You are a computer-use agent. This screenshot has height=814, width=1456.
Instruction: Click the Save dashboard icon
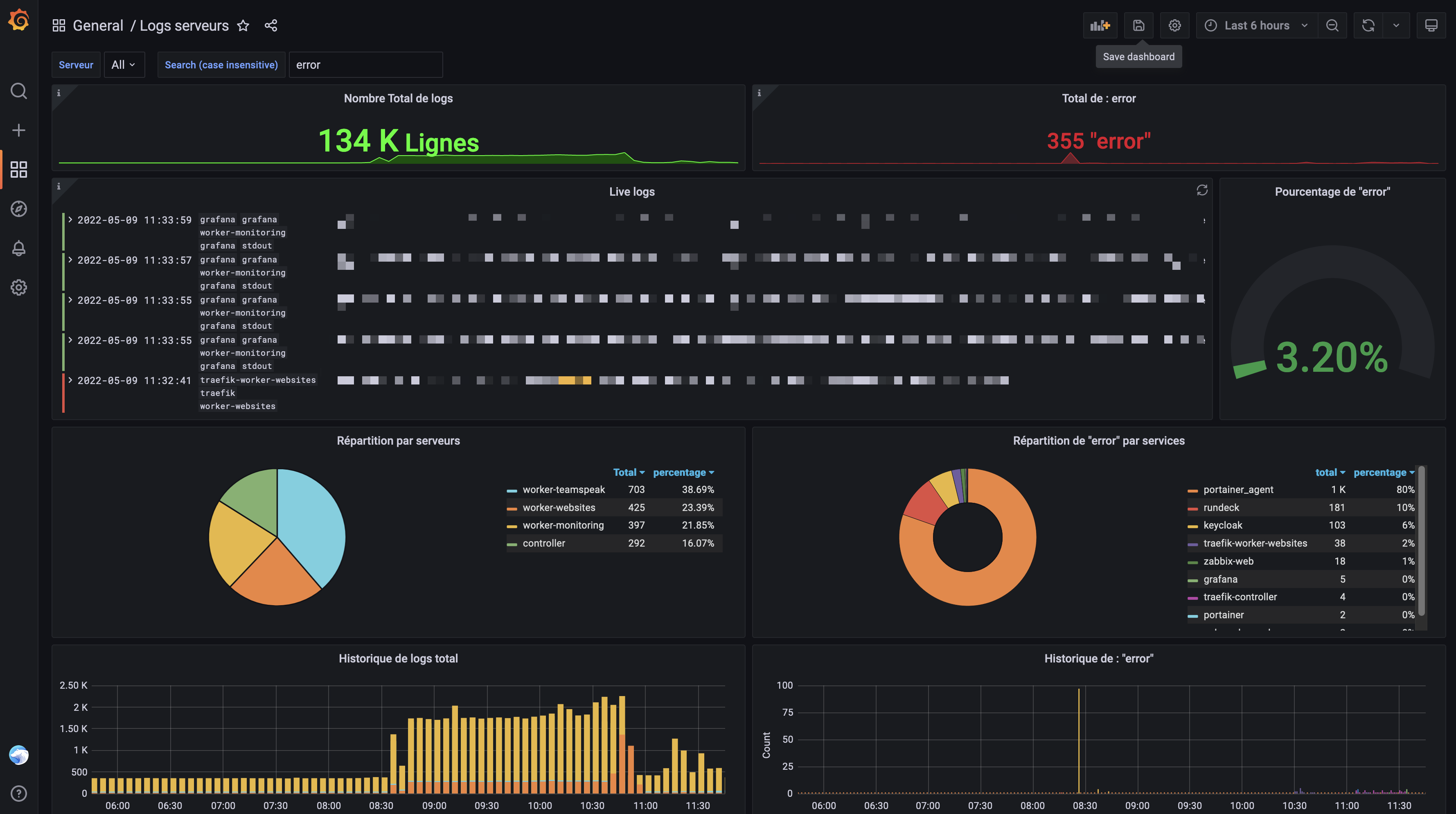click(x=1138, y=25)
